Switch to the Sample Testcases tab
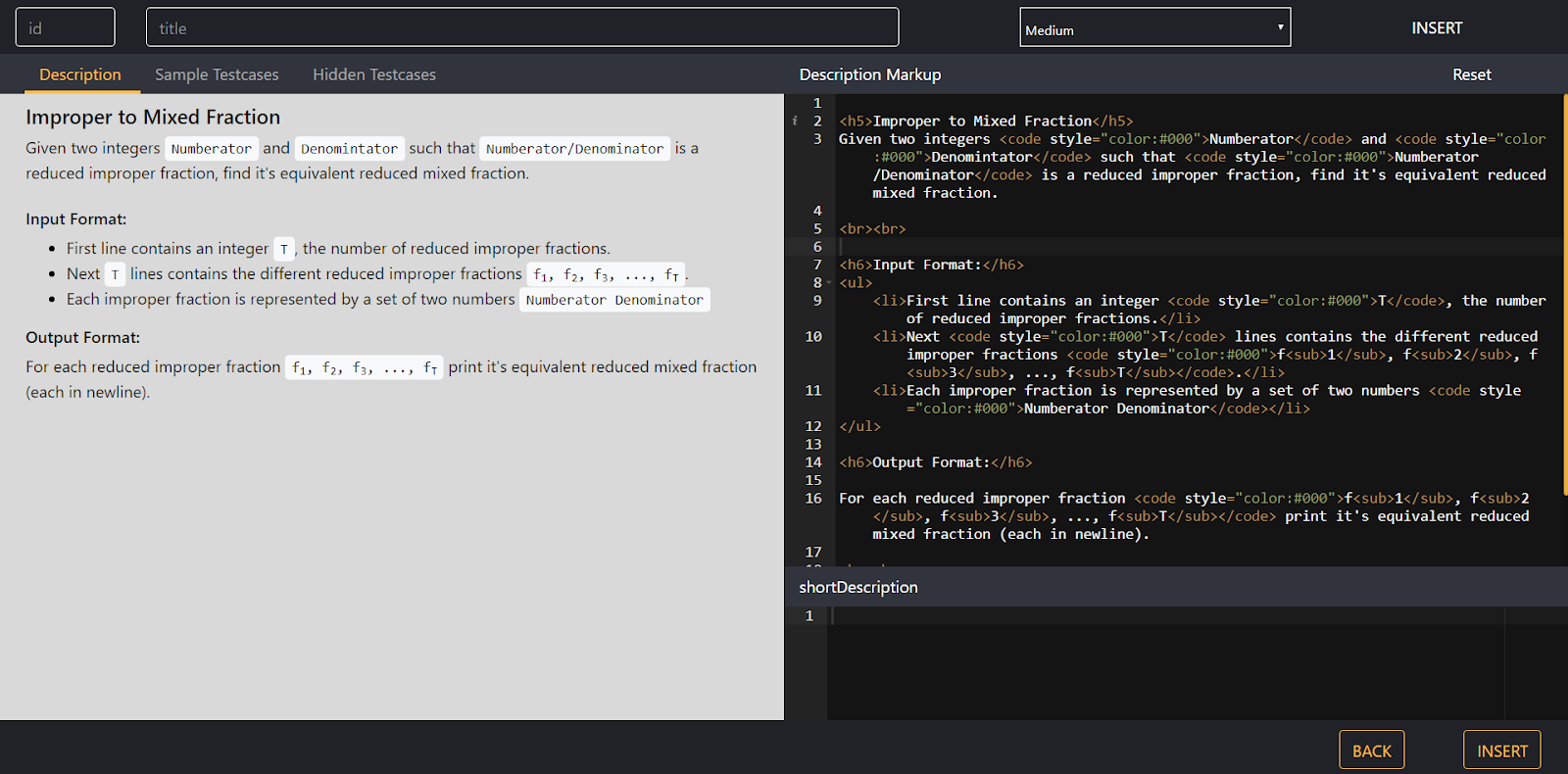The width and height of the screenshot is (1568, 774). point(217,74)
